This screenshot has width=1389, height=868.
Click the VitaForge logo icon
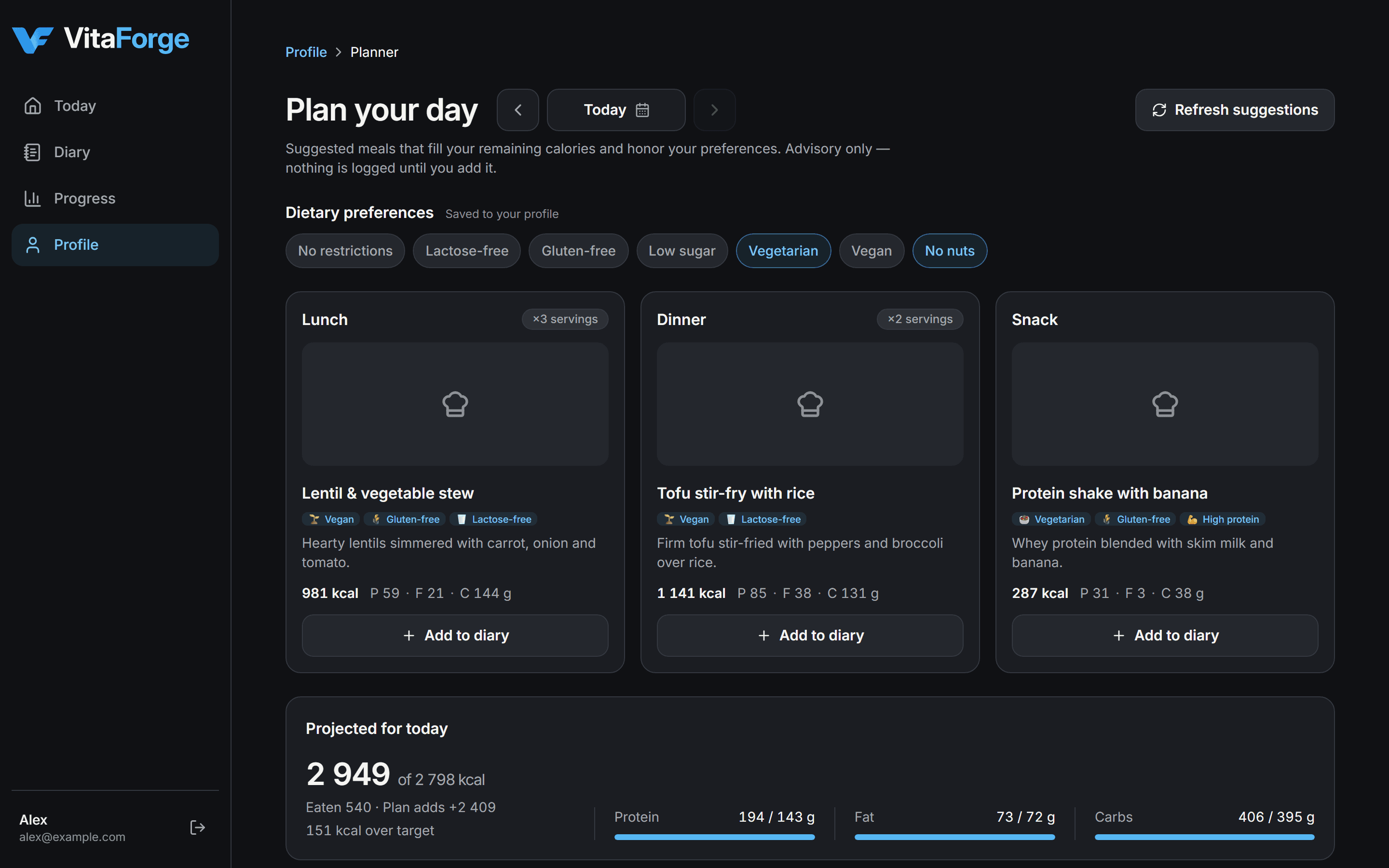pos(33,40)
